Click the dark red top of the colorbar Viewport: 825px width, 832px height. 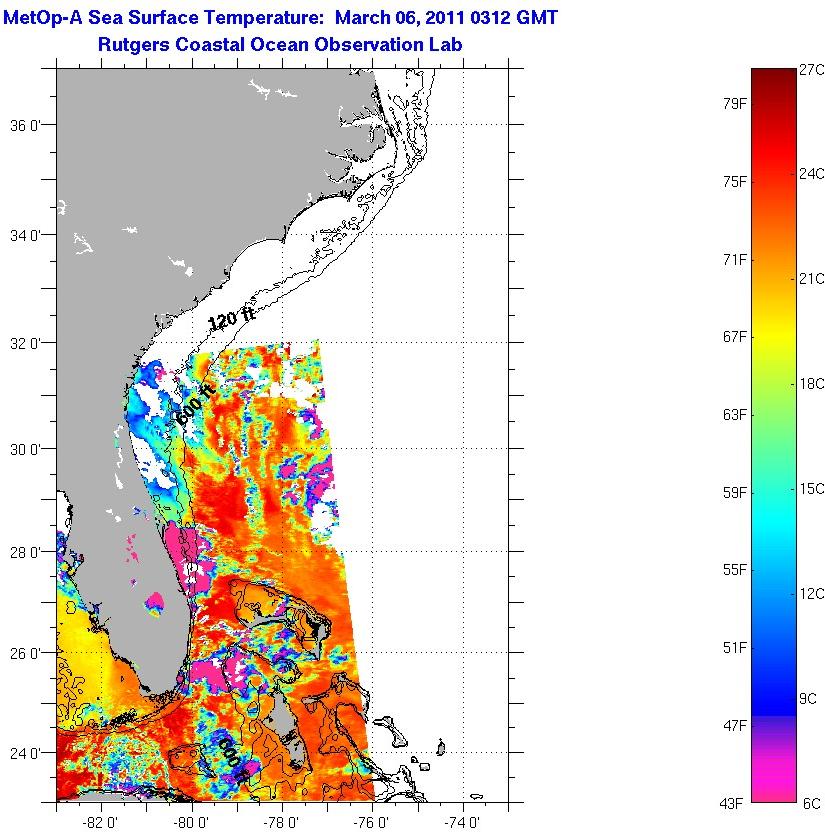tap(774, 80)
